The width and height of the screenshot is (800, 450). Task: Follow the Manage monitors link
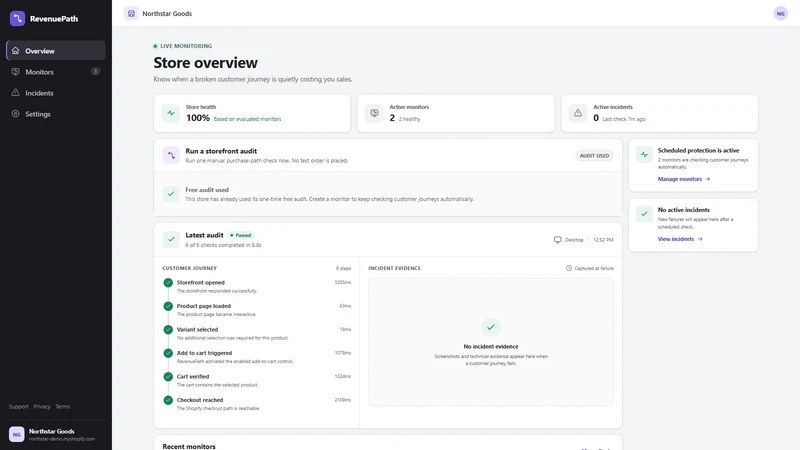(x=684, y=179)
